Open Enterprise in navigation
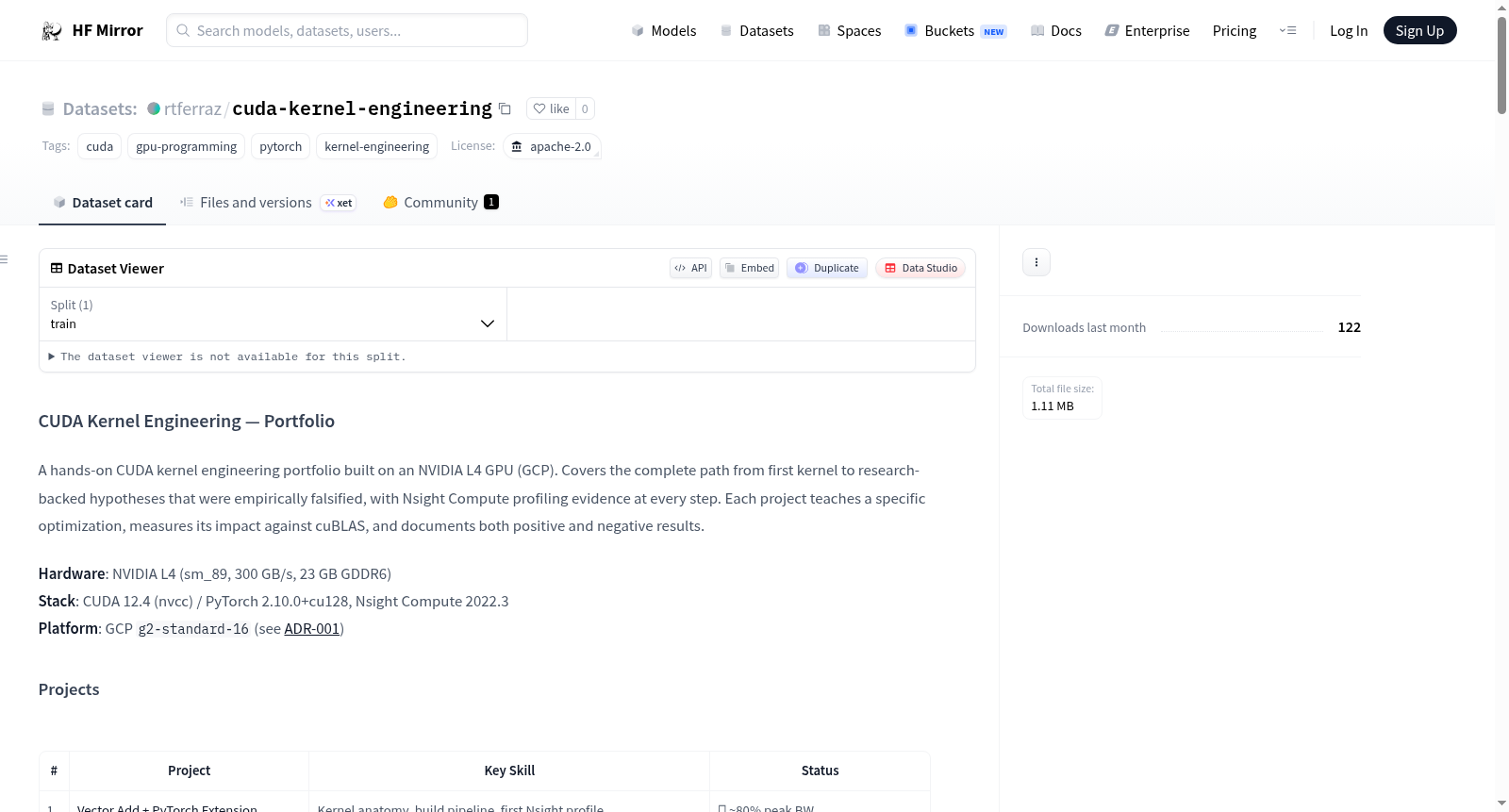Viewport: 1509px width, 812px height. [1147, 31]
